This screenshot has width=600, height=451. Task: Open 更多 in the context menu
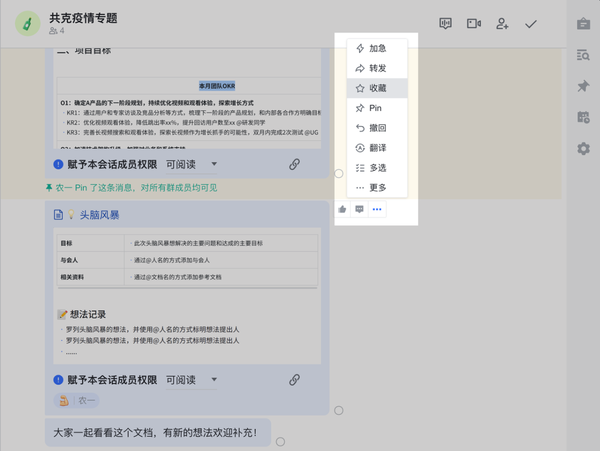click(x=377, y=187)
